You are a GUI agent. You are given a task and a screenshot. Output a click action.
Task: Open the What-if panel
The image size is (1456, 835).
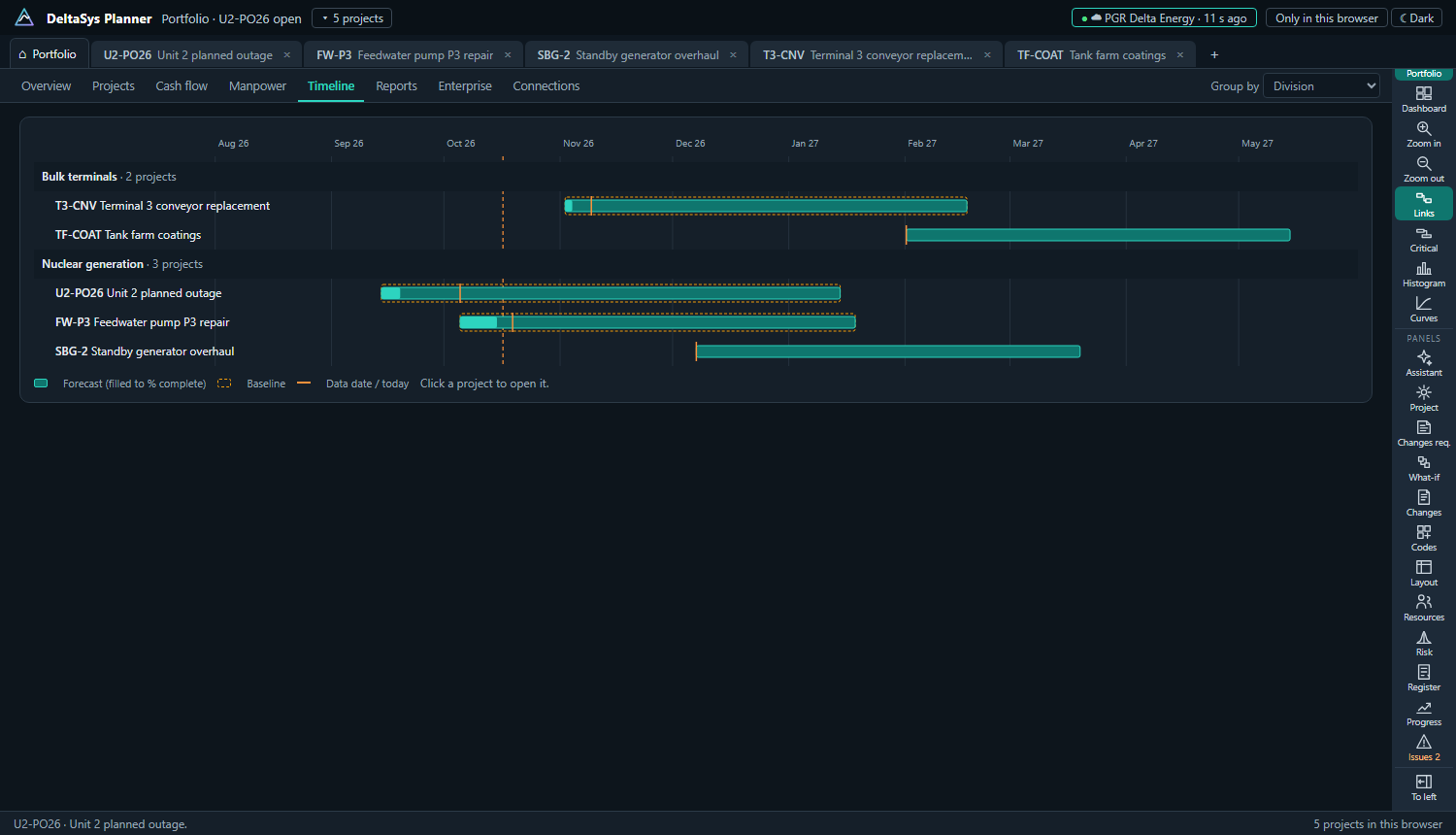(1424, 468)
